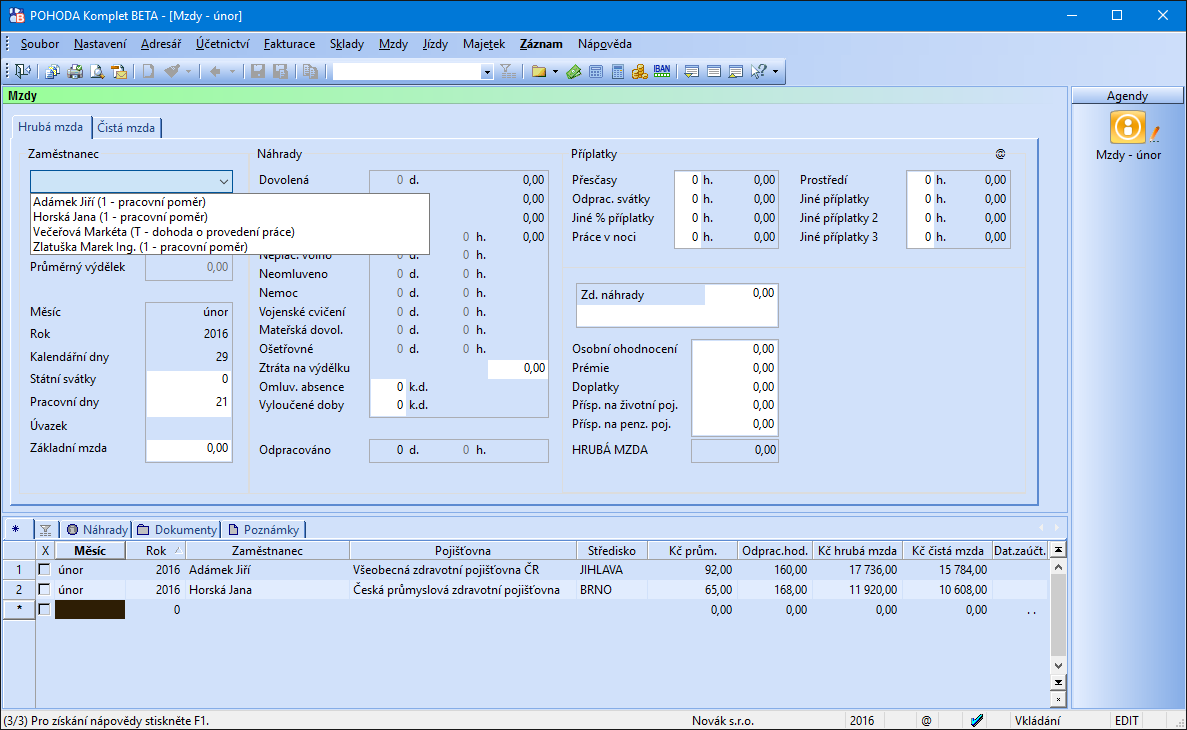The image size is (1187, 730).
Task: Click the exit door toolbar icon
Action: (23, 71)
